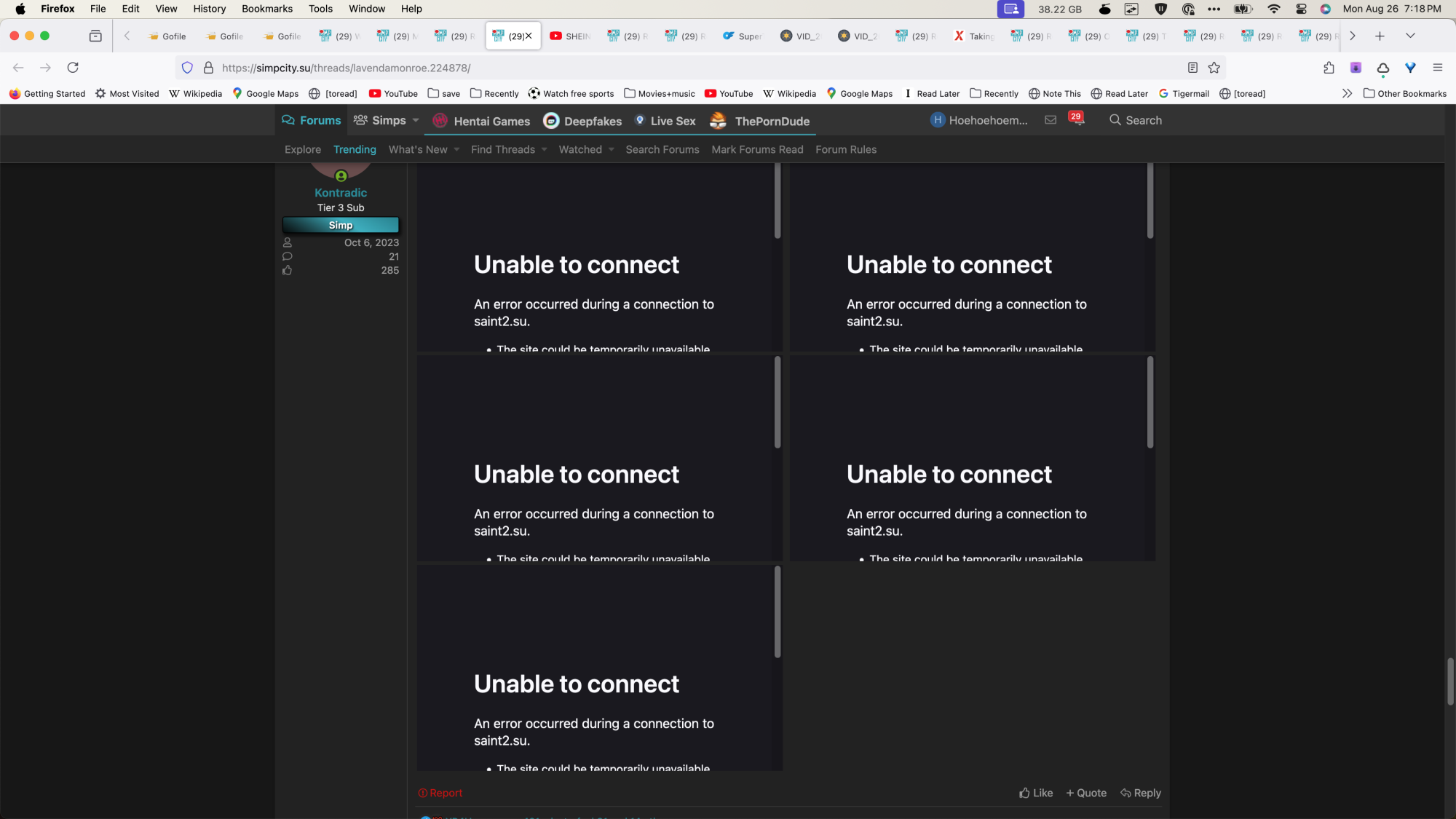Screen dimensions: 1456x819
Task: Open the reader view icon
Action: tap(1192, 68)
